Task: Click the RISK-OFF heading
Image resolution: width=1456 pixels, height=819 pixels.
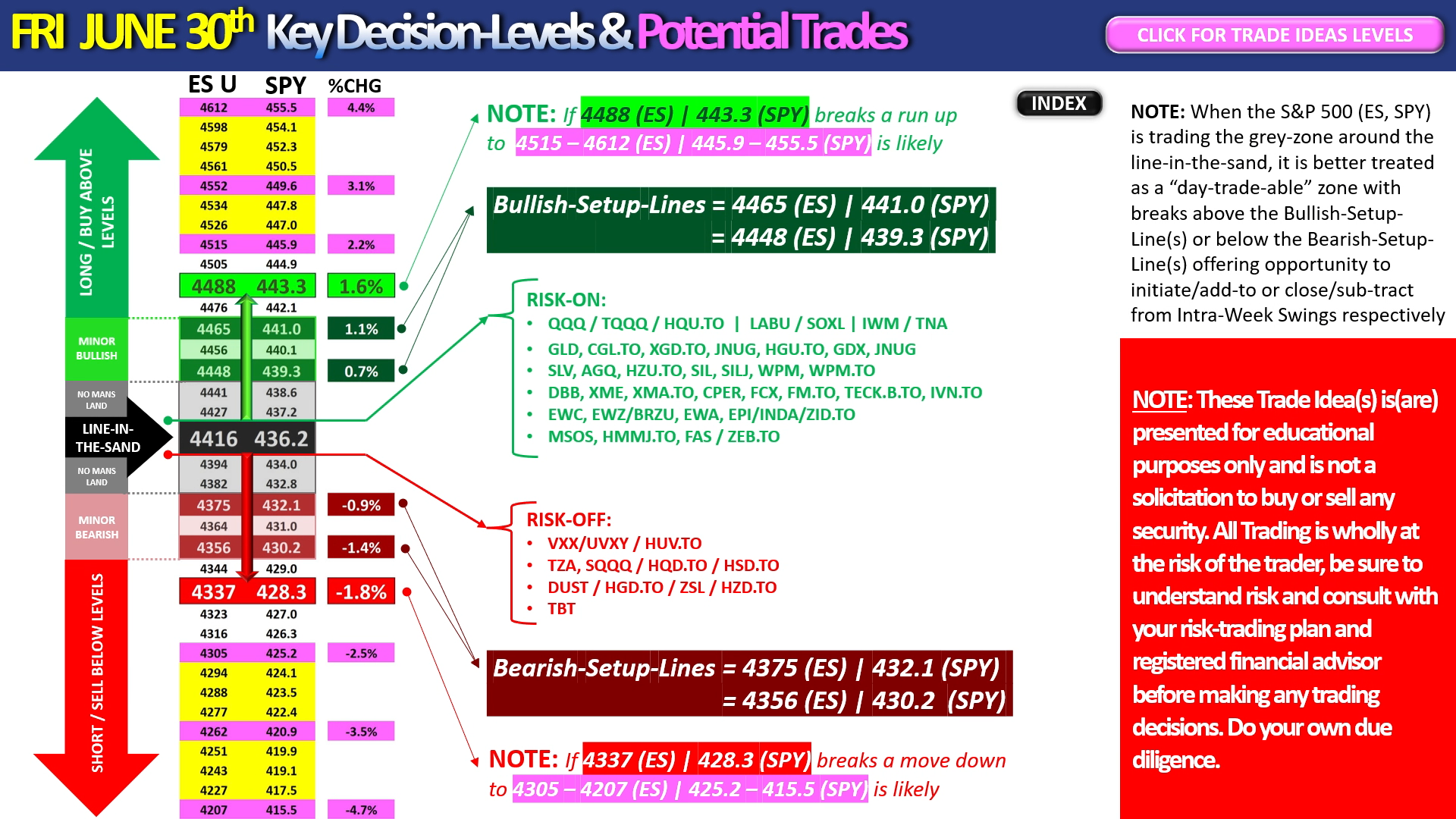Action: (x=569, y=519)
